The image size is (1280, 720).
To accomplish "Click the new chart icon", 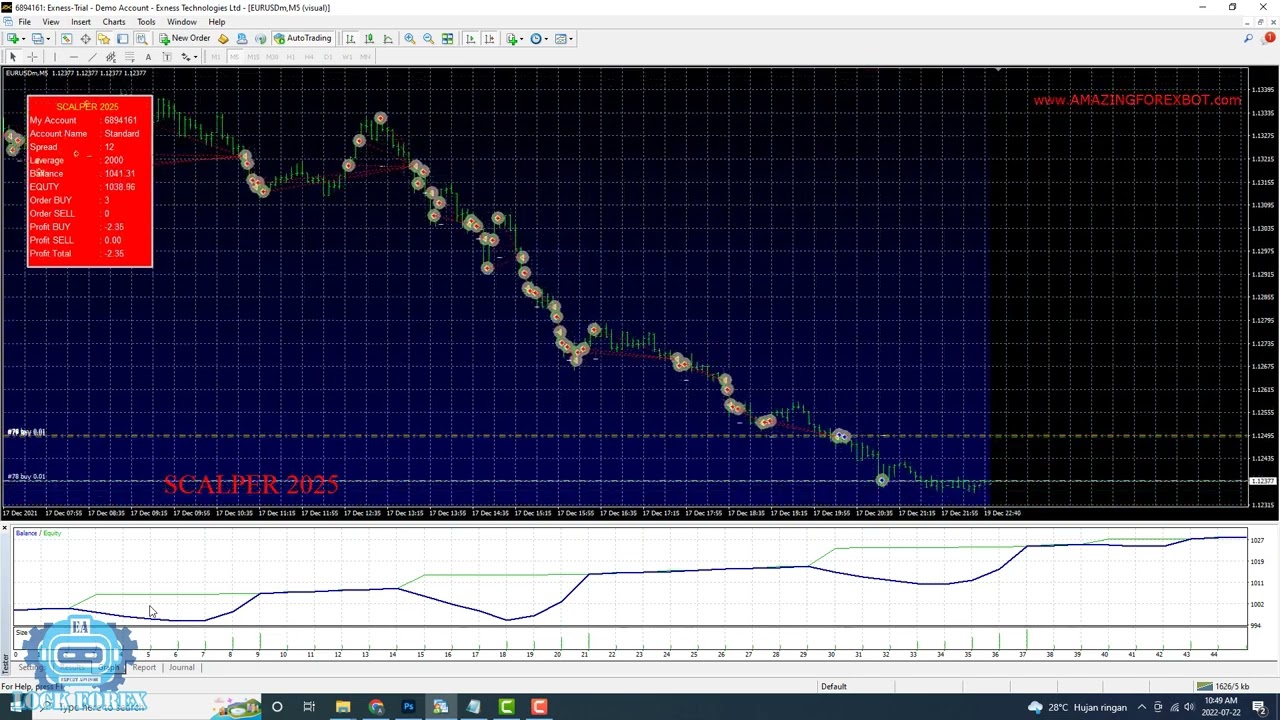I will tap(13, 38).
